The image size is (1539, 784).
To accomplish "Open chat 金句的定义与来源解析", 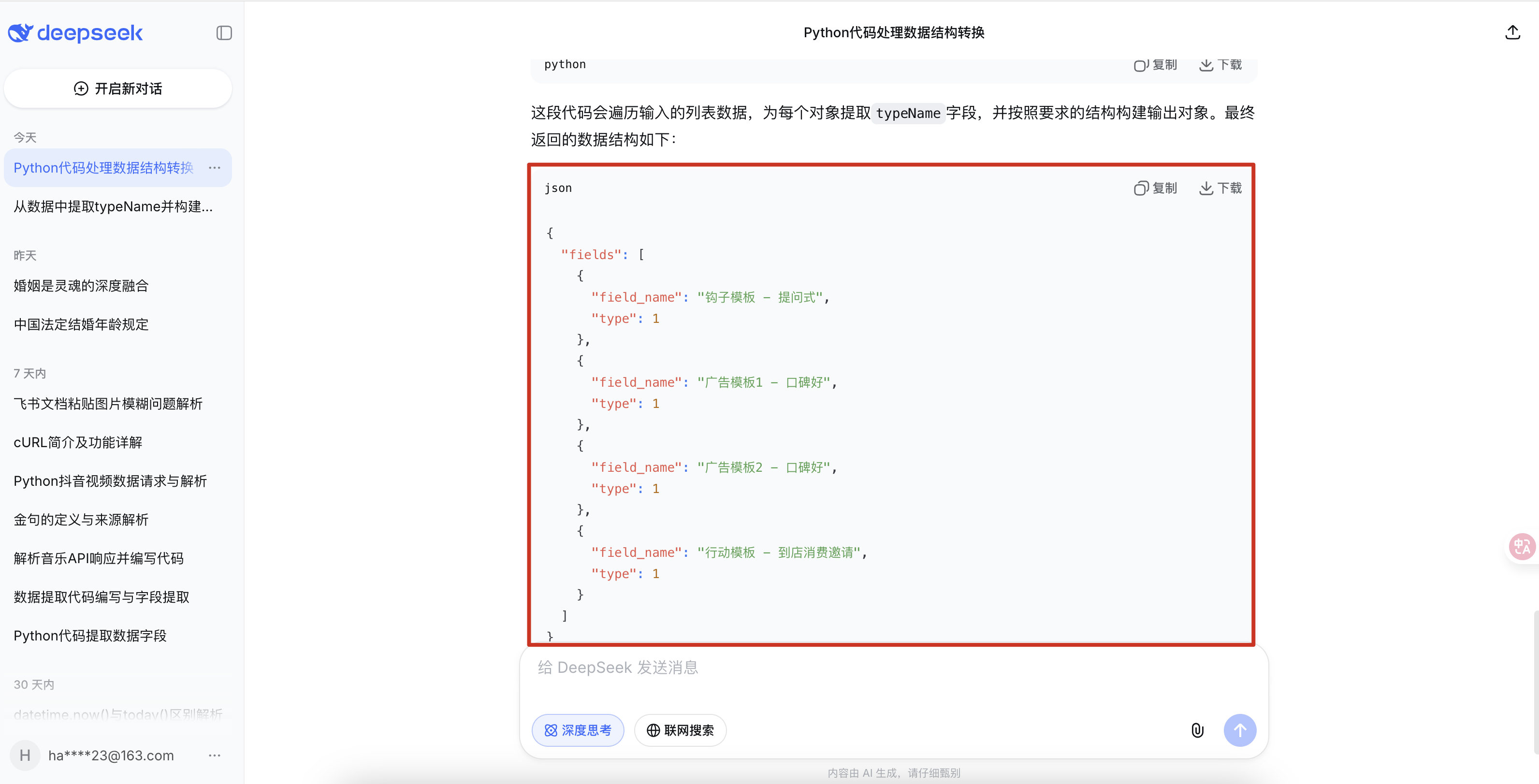I will (x=81, y=520).
